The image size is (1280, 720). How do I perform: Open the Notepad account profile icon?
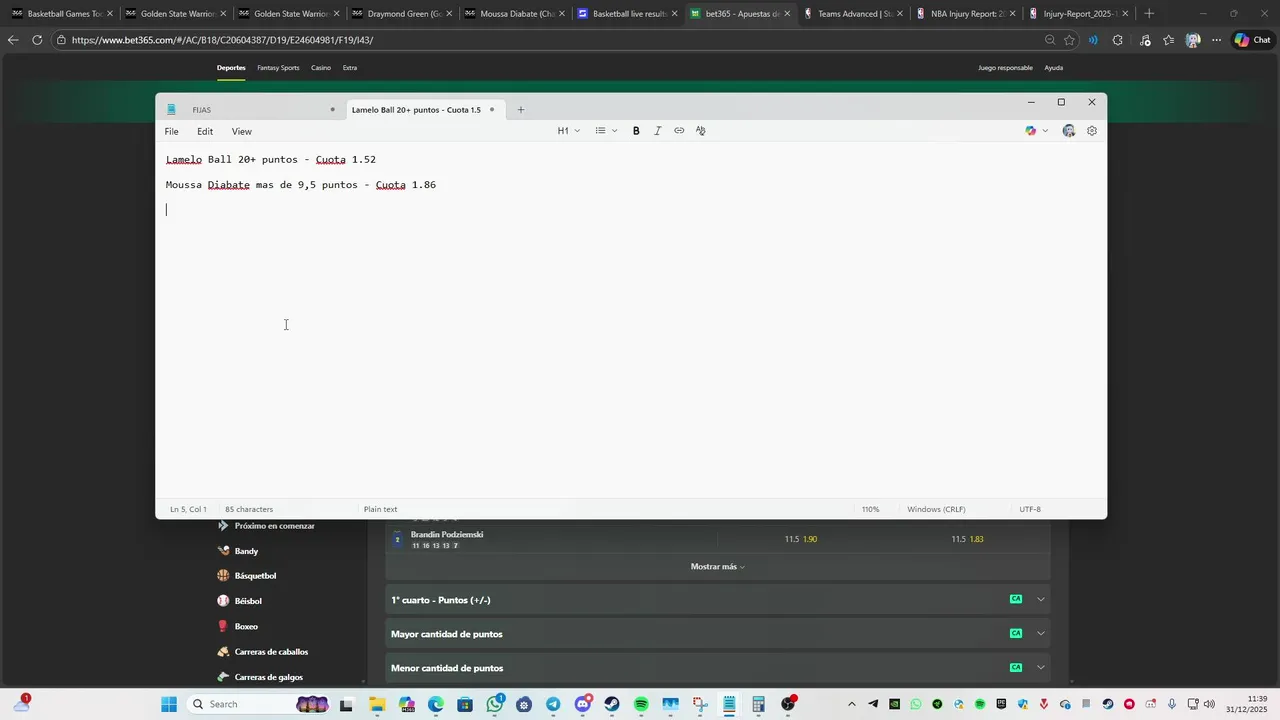1069,131
